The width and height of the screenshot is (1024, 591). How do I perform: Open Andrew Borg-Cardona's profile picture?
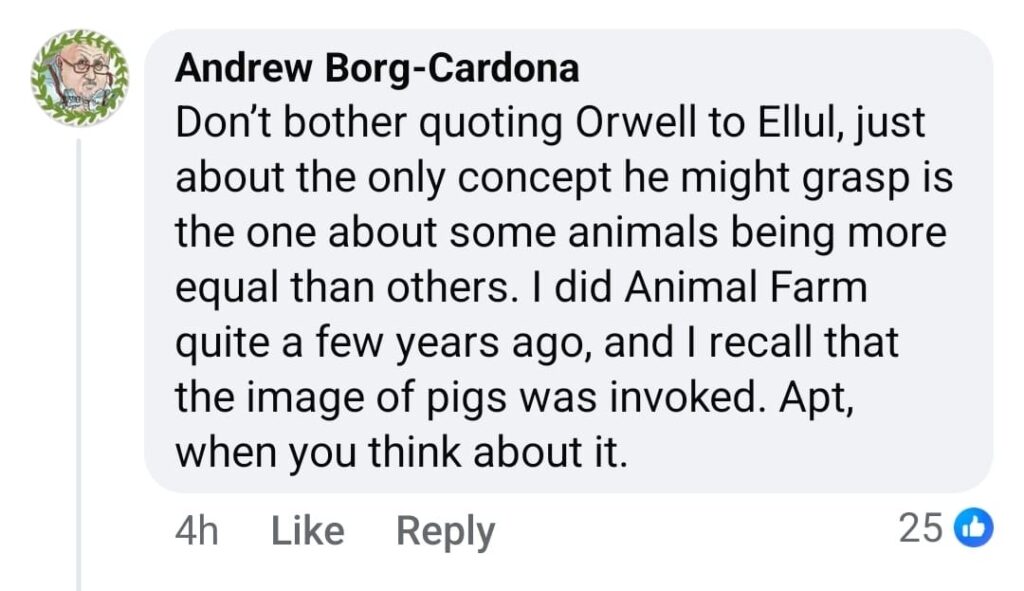coord(80,78)
